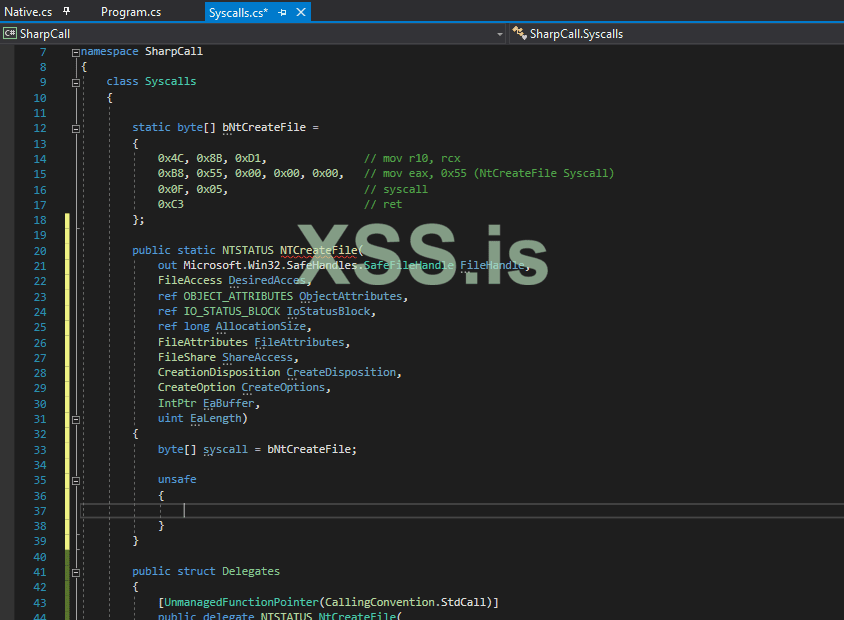Viewport: 844px width, 620px height.
Task: Open the SharpCall.Syscalls type dropdown
Action: point(677,34)
